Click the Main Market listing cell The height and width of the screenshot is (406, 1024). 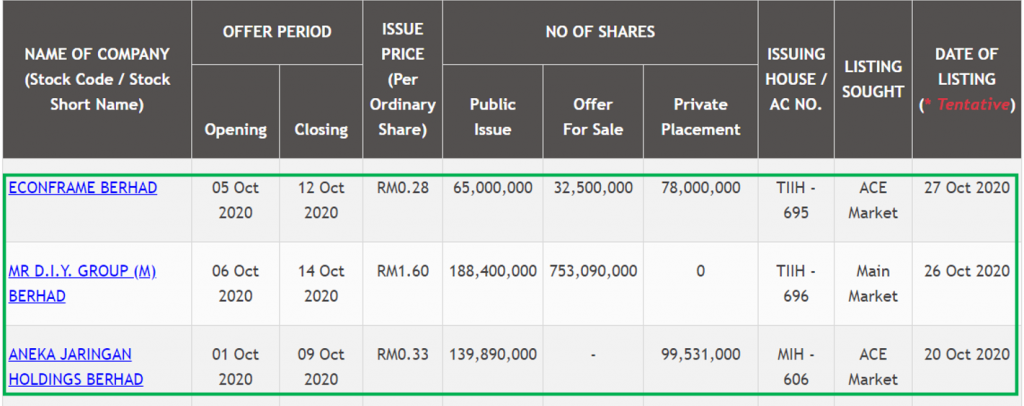coord(873,283)
